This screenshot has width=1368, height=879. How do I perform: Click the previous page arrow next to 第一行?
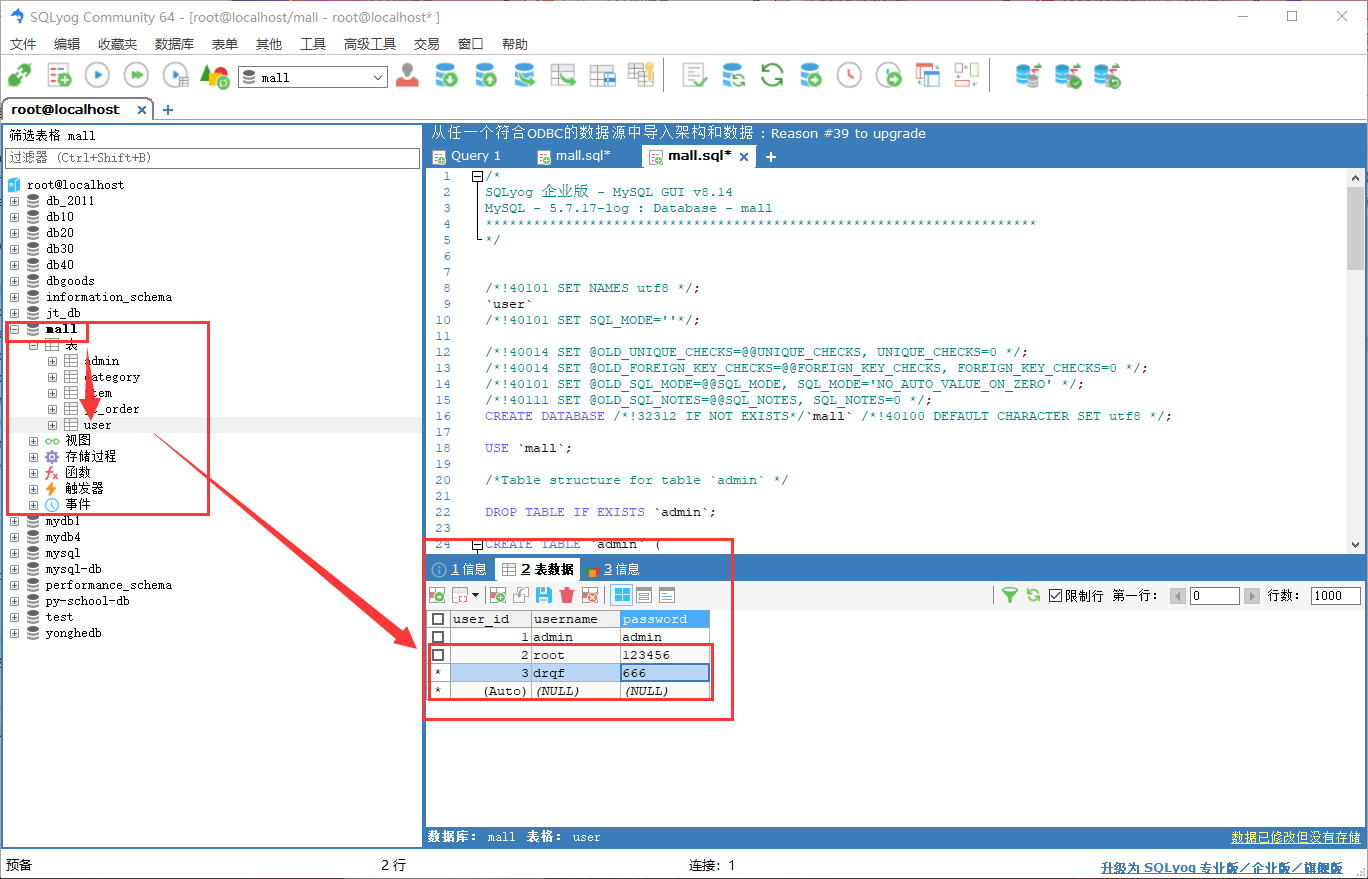point(1178,596)
